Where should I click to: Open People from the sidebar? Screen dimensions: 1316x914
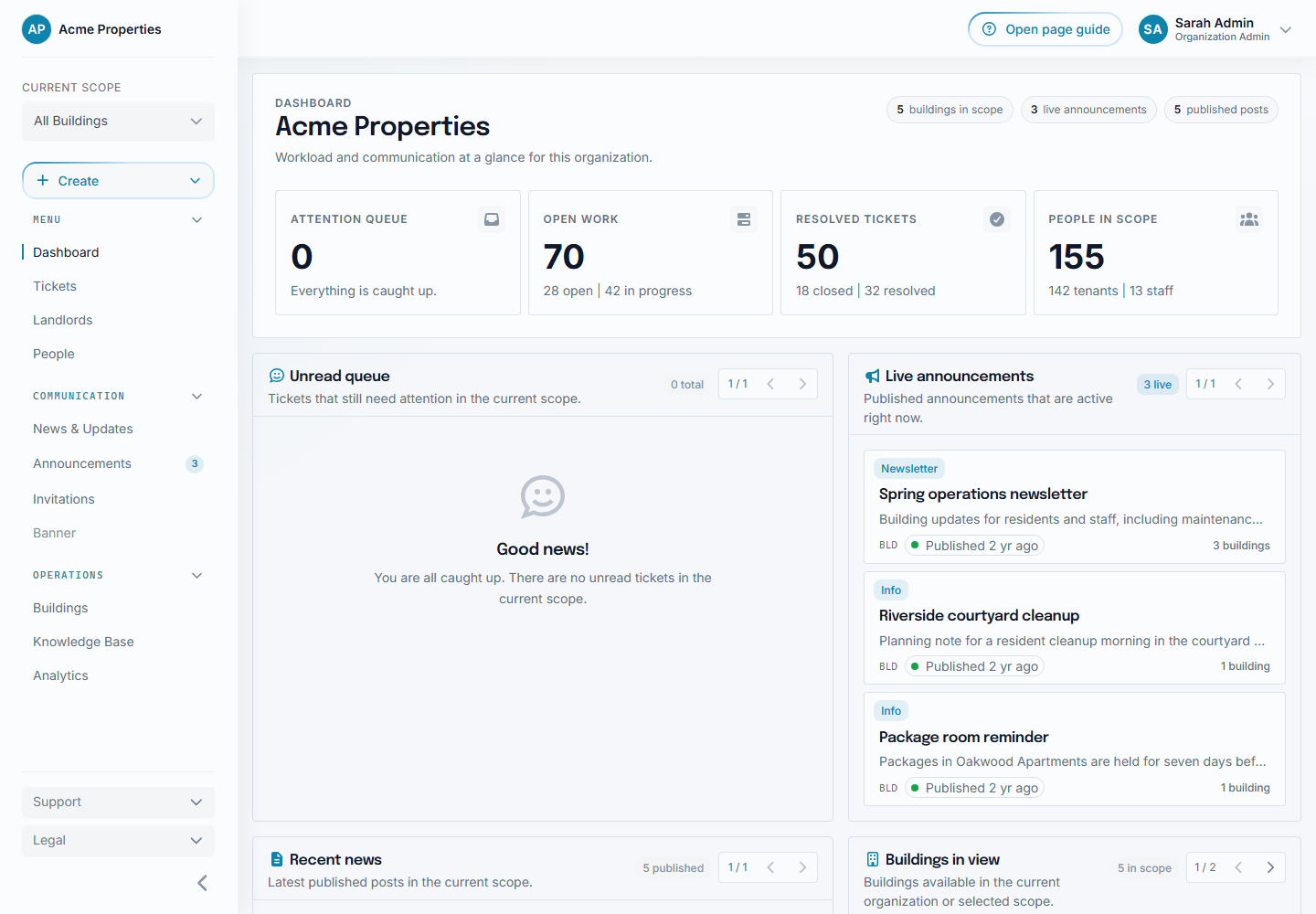54,354
